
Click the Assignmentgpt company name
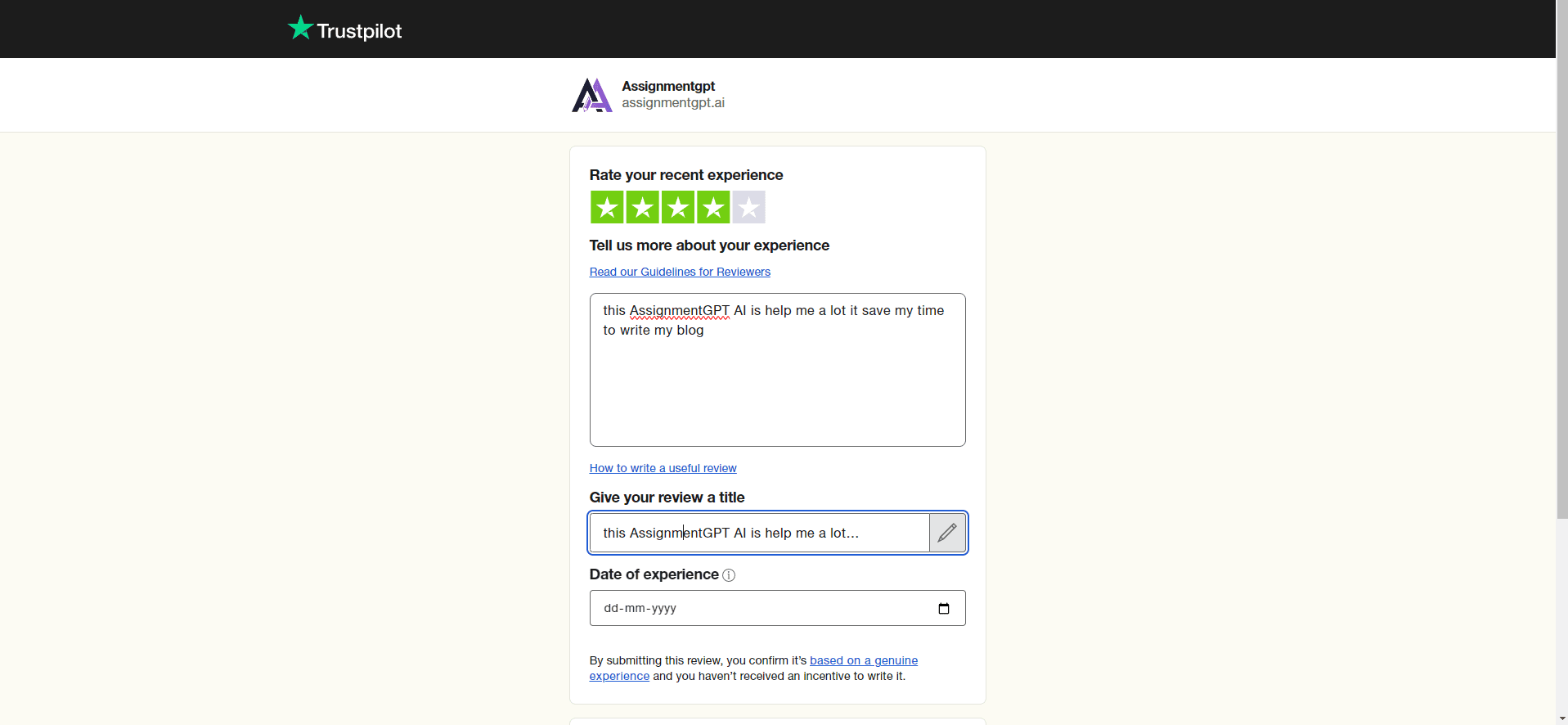[667, 86]
